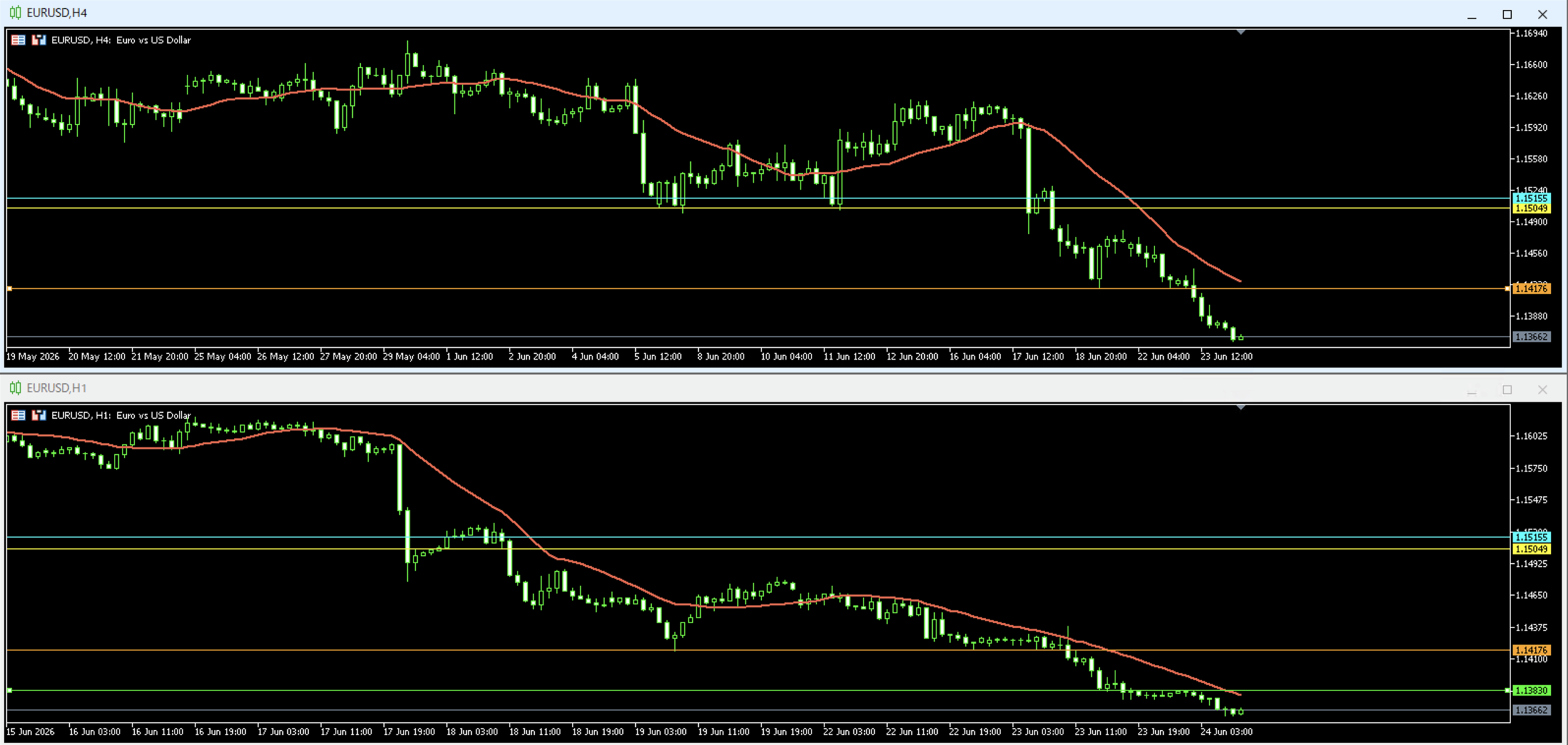The height and width of the screenshot is (745, 1568).
Task: Open One Click Trading panel on H4 chart
Action: click(18, 40)
